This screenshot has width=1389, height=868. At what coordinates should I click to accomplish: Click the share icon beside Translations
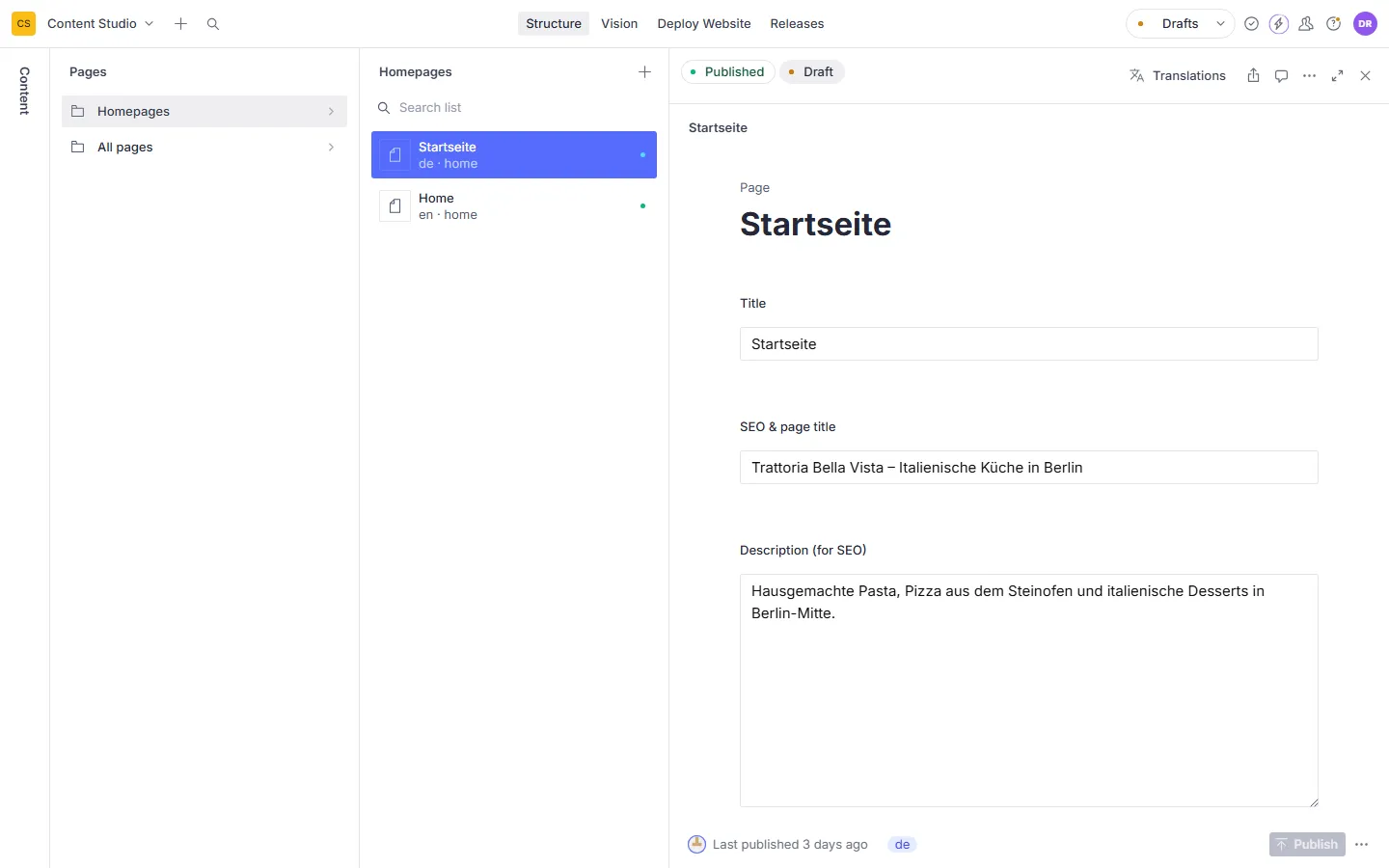coord(1253,75)
